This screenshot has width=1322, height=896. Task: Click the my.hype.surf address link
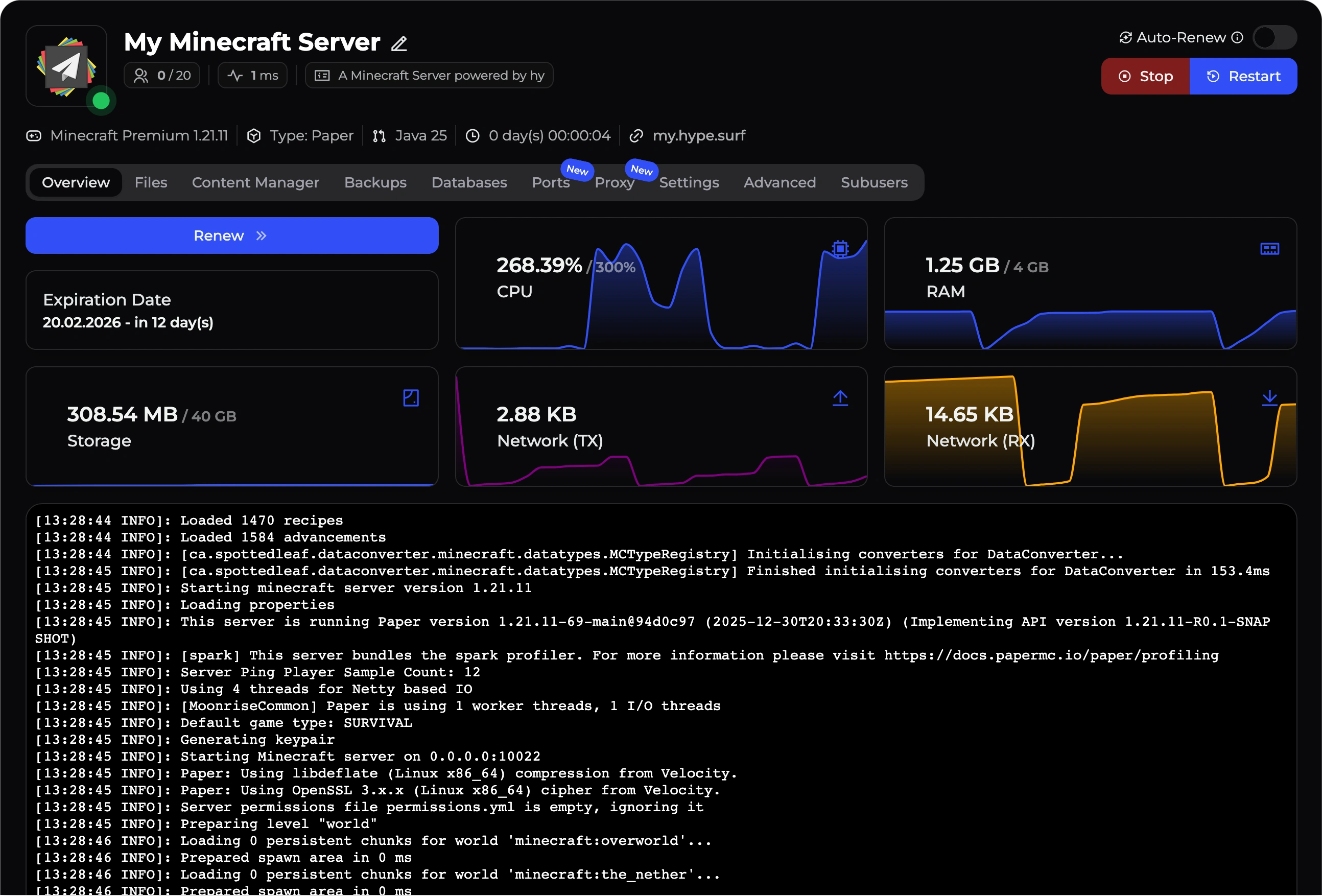point(698,136)
